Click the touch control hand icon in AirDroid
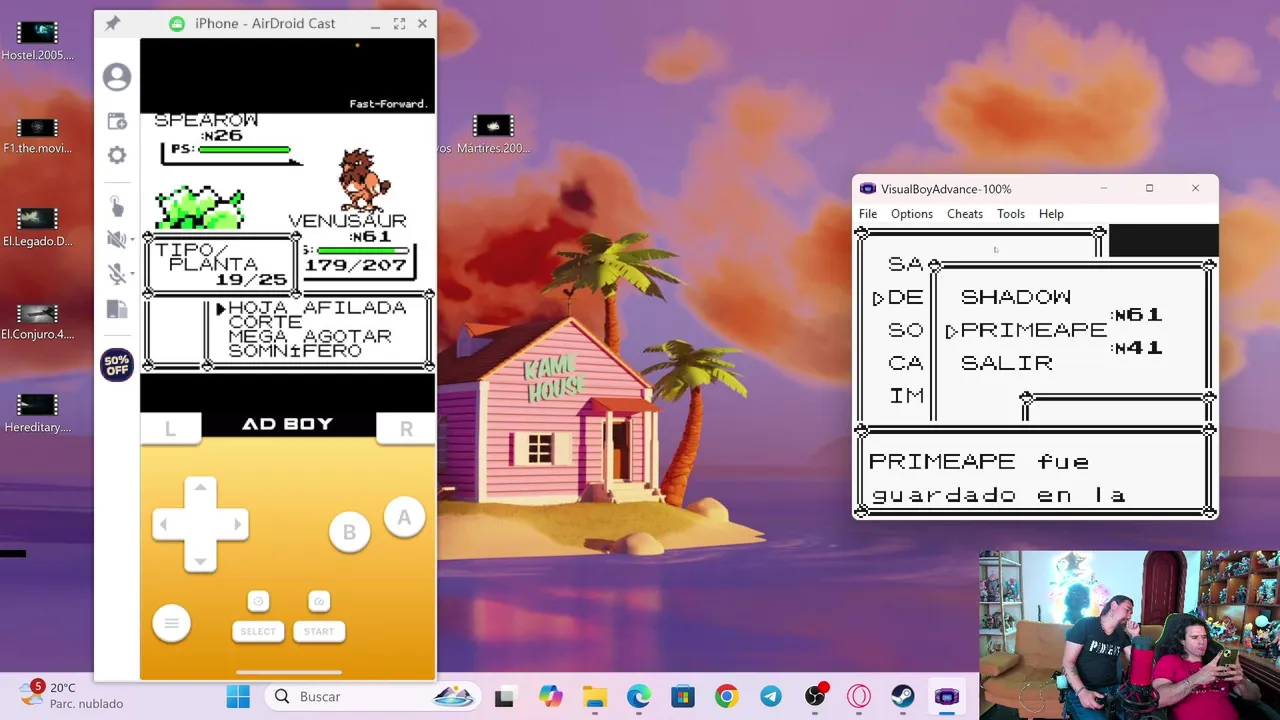Image resolution: width=1280 pixels, height=720 pixels. 117,205
